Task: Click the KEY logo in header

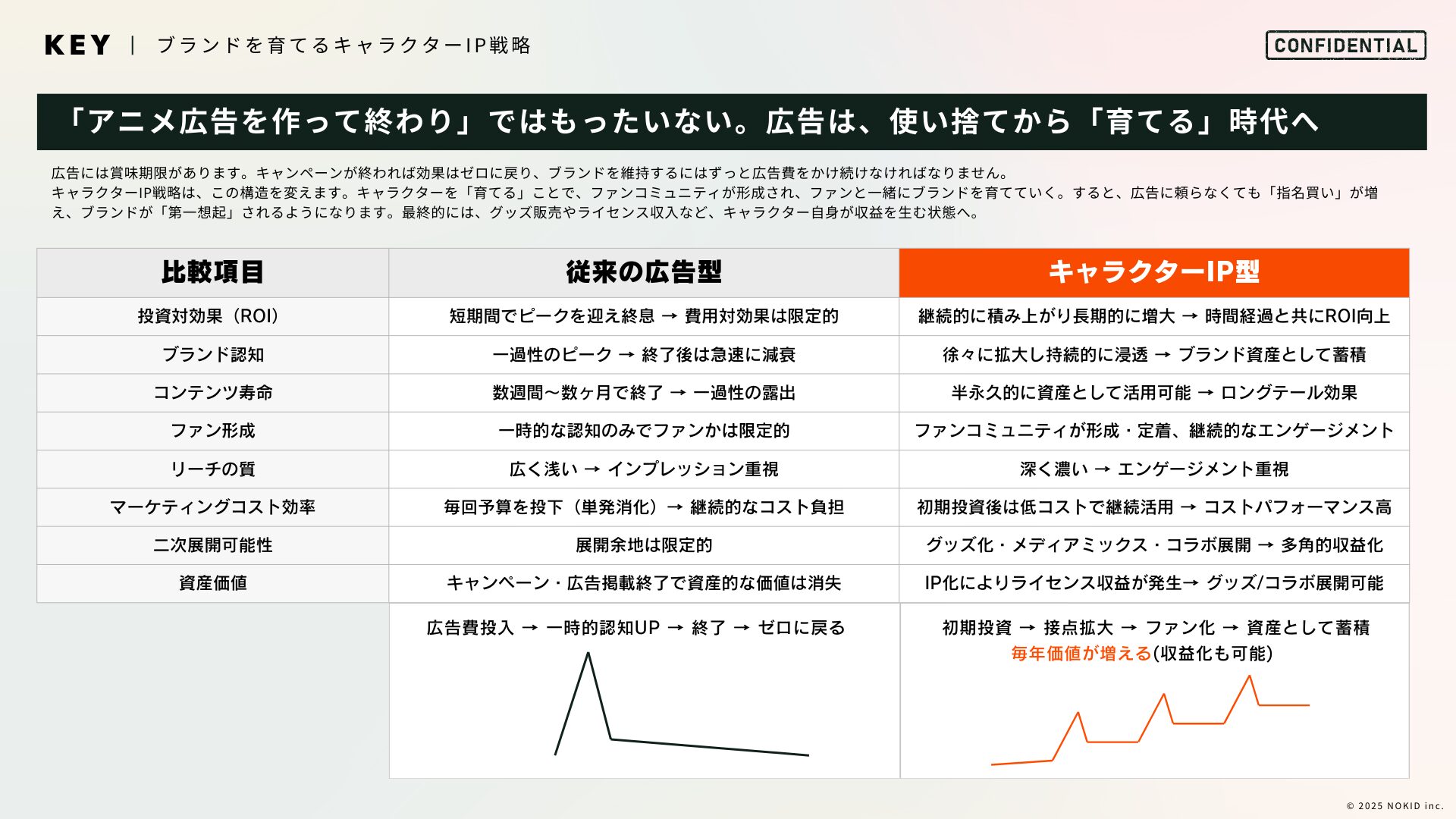Action: coord(77,45)
